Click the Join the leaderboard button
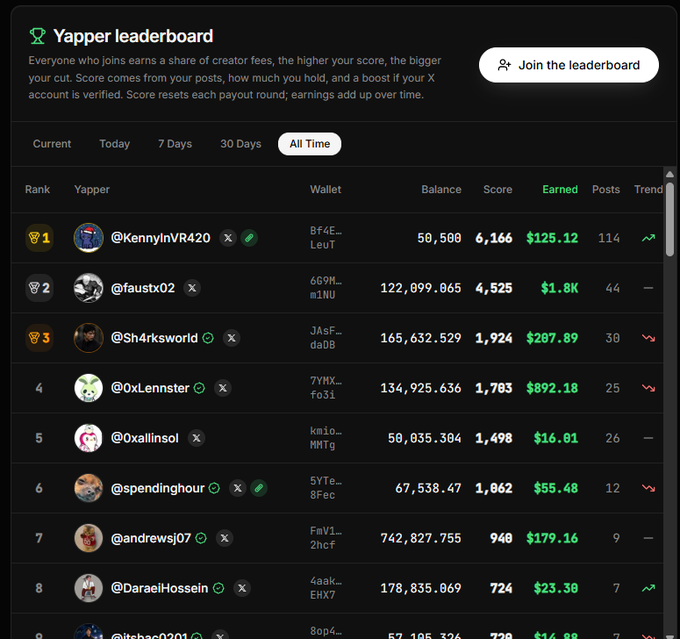680x639 pixels. [x=569, y=65]
